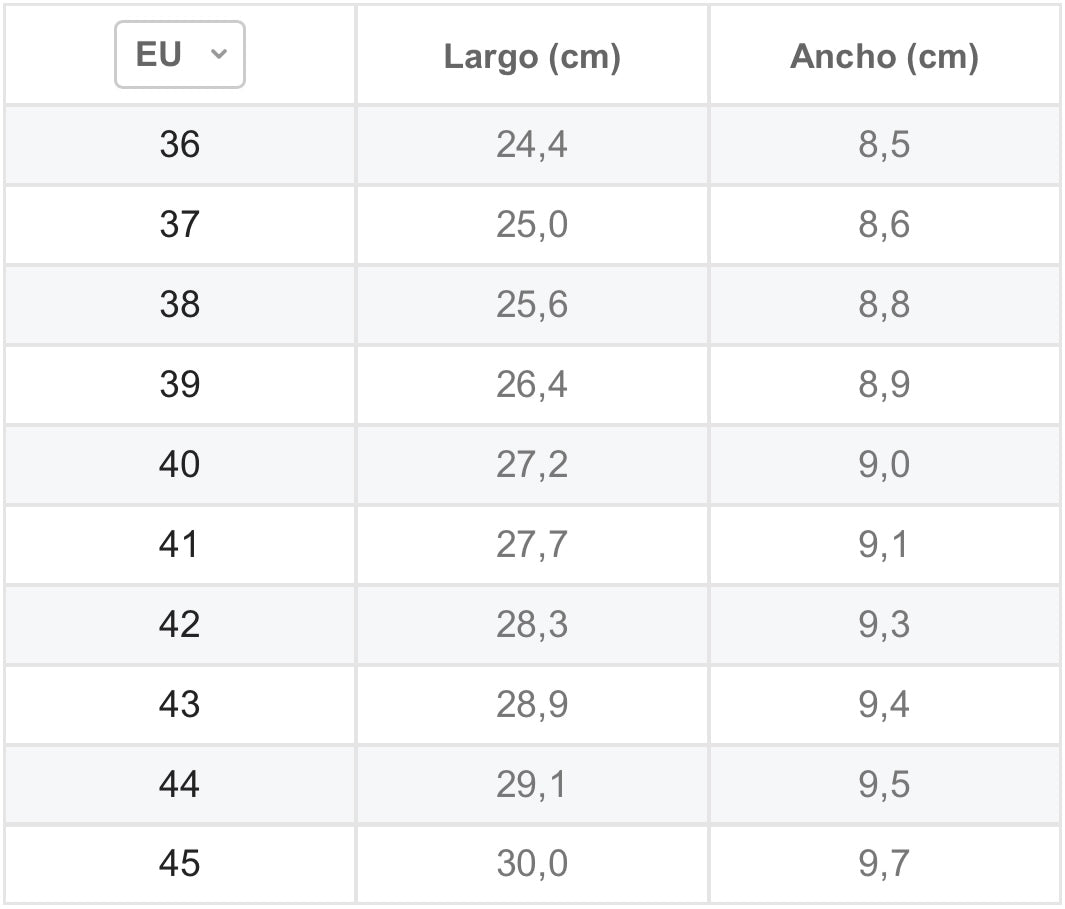
Task: Choose size 43 in the table
Action: tap(180, 705)
